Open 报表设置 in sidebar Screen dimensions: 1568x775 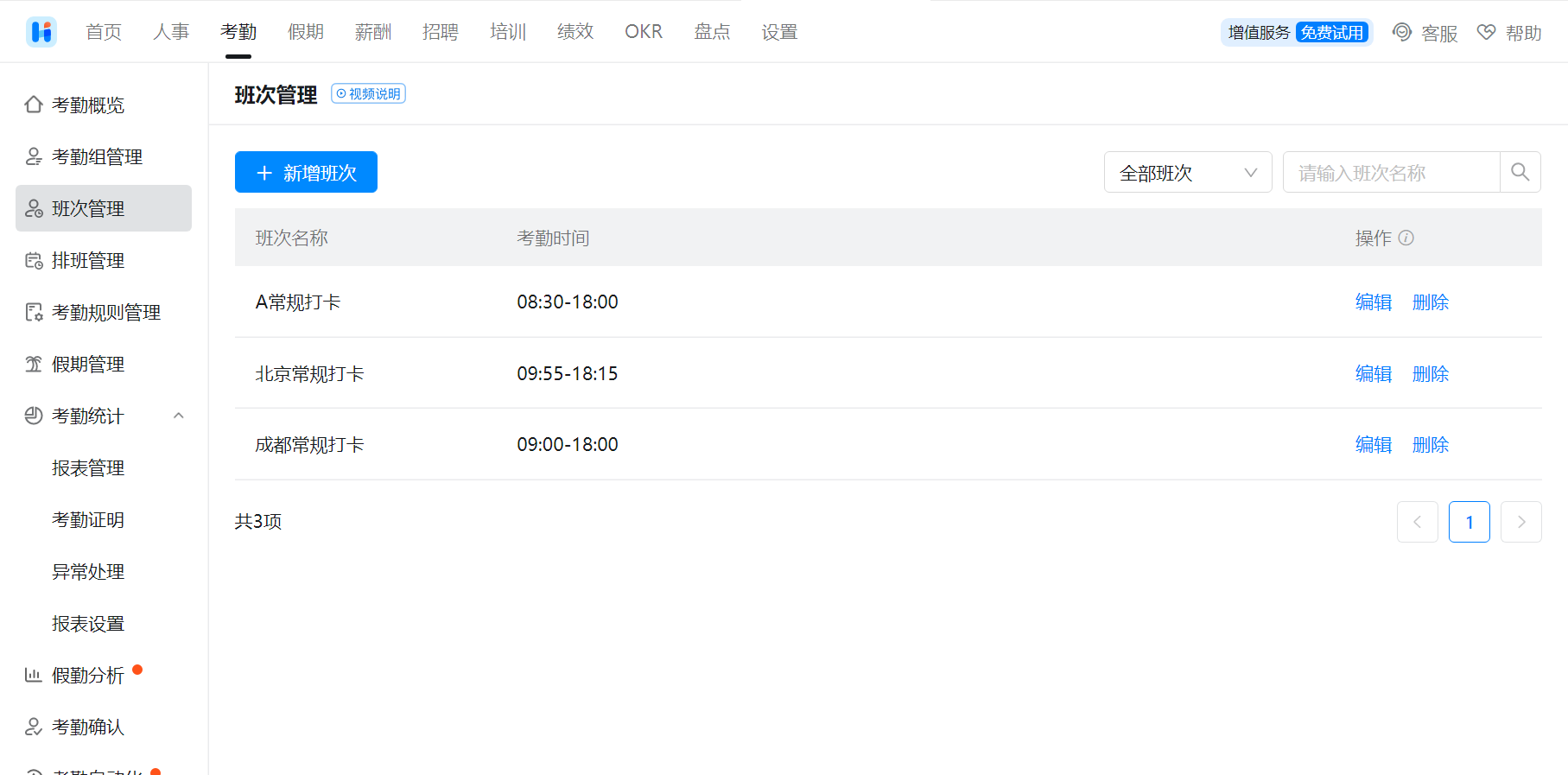click(88, 623)
